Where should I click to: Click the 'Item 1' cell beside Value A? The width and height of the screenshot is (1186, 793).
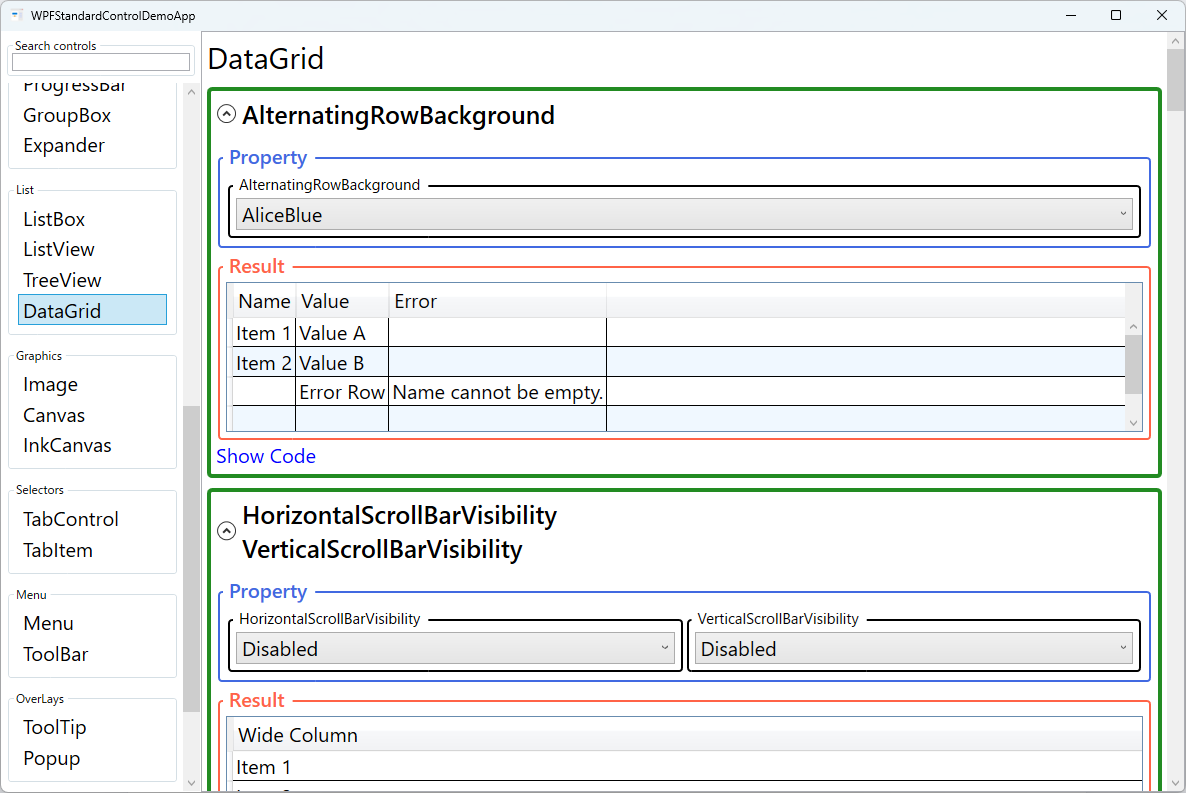pos(264,333)
